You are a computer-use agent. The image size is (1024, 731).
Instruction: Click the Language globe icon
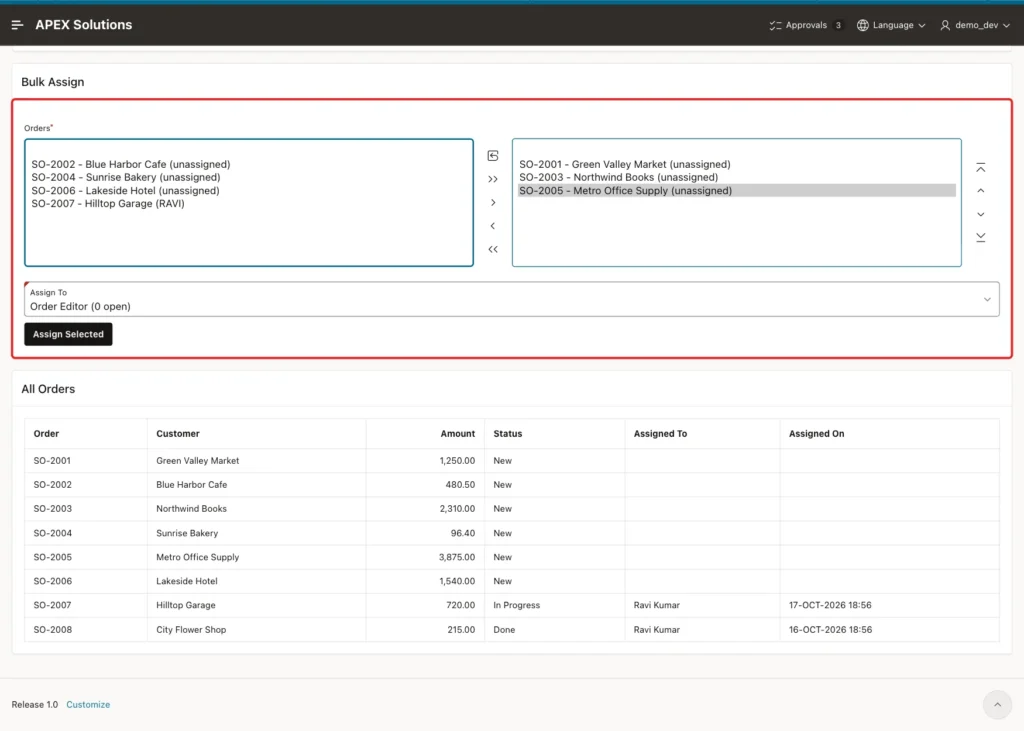[863, 25]
